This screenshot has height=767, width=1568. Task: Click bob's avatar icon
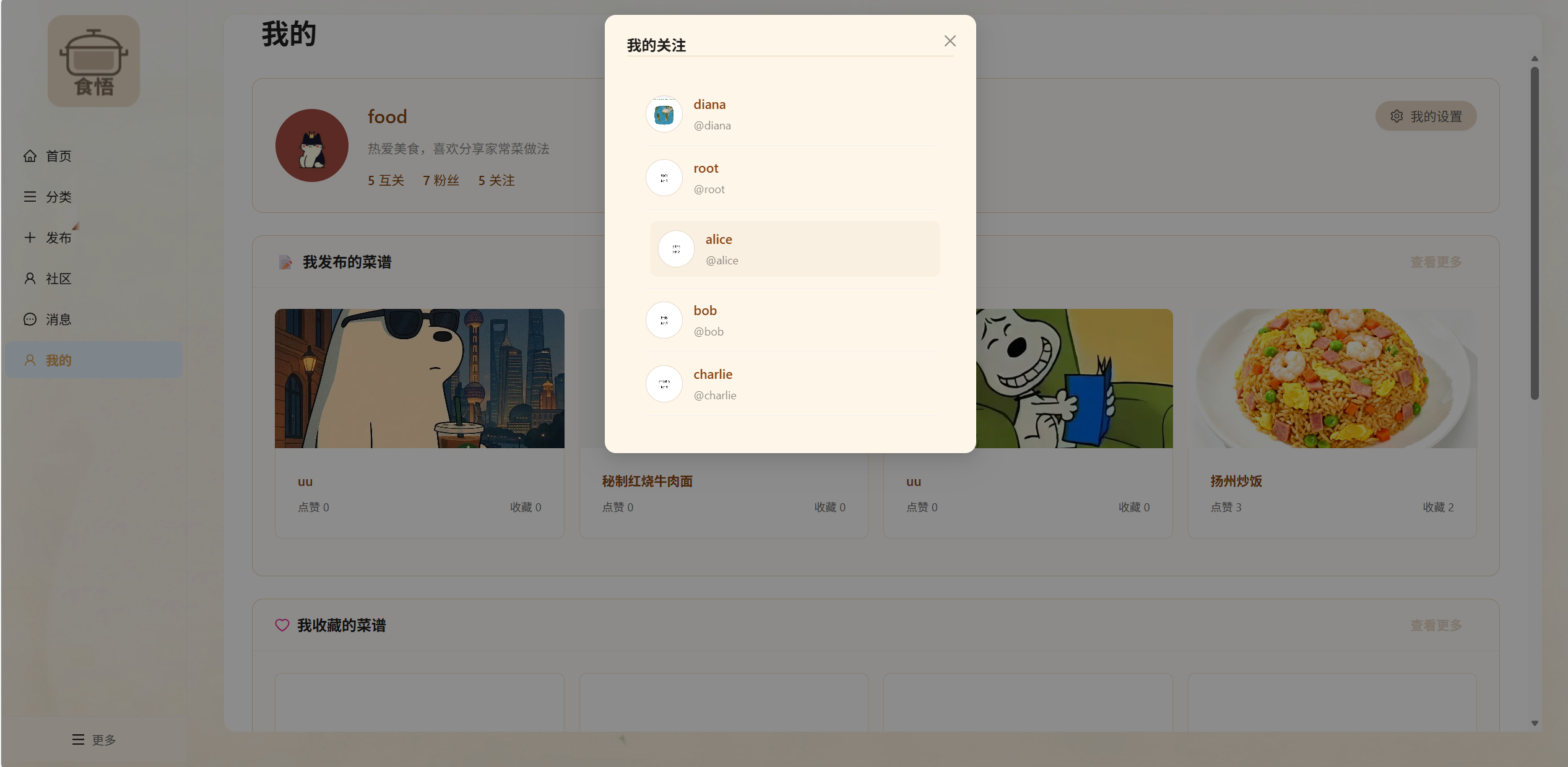pyautogui.click(x=664, y=320)
